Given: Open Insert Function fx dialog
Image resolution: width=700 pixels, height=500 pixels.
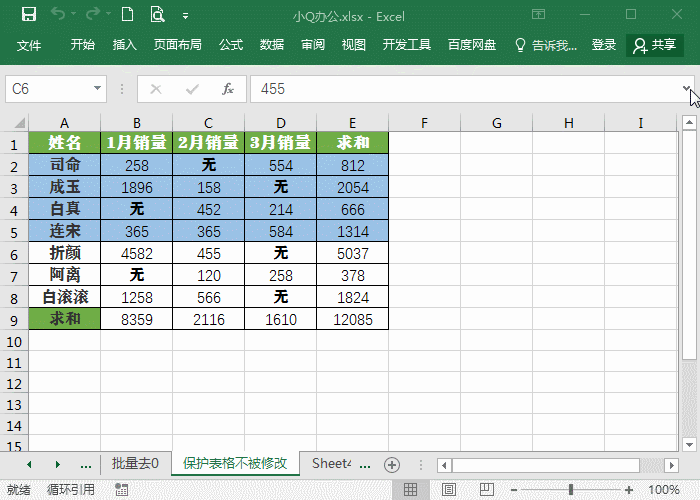Looking at the screenshot, I should 228,89.
